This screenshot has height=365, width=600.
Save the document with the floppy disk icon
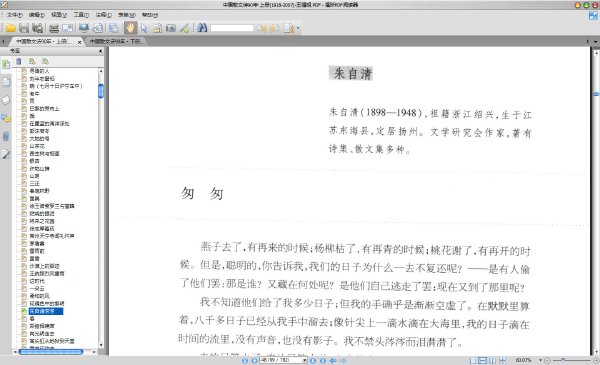[x=24, y=28]
